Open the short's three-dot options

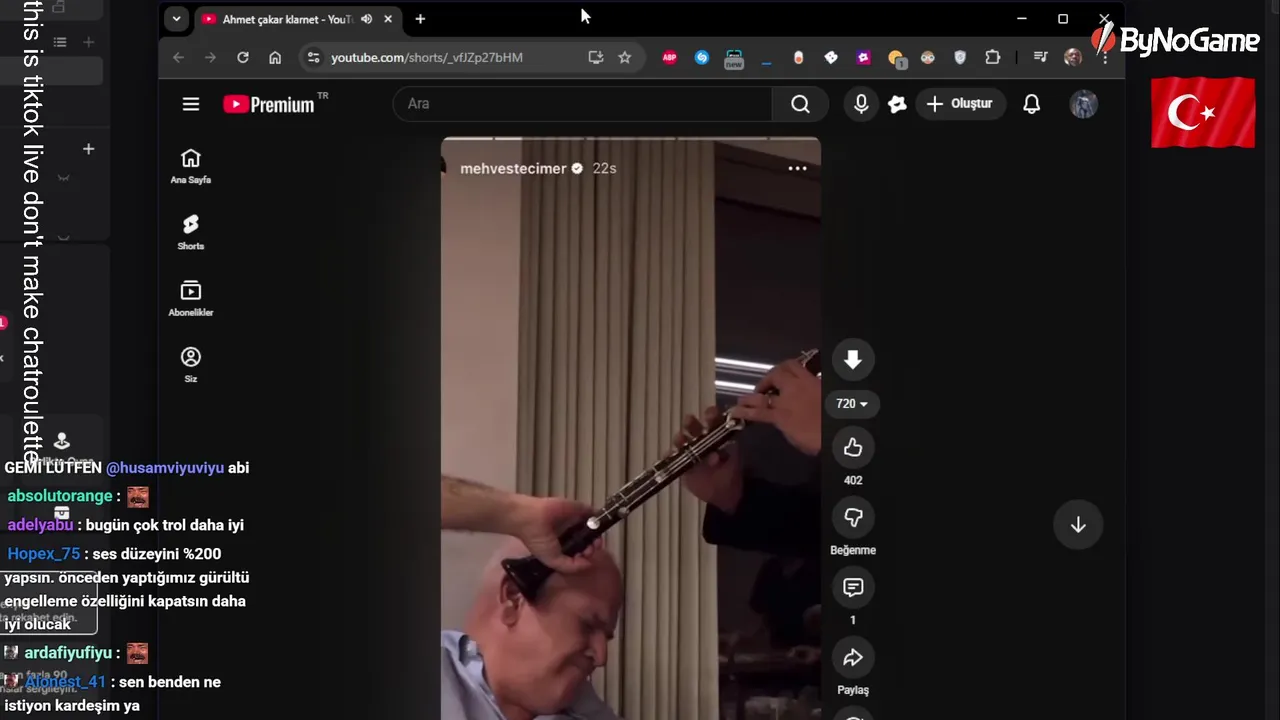[x=797, y=168]
